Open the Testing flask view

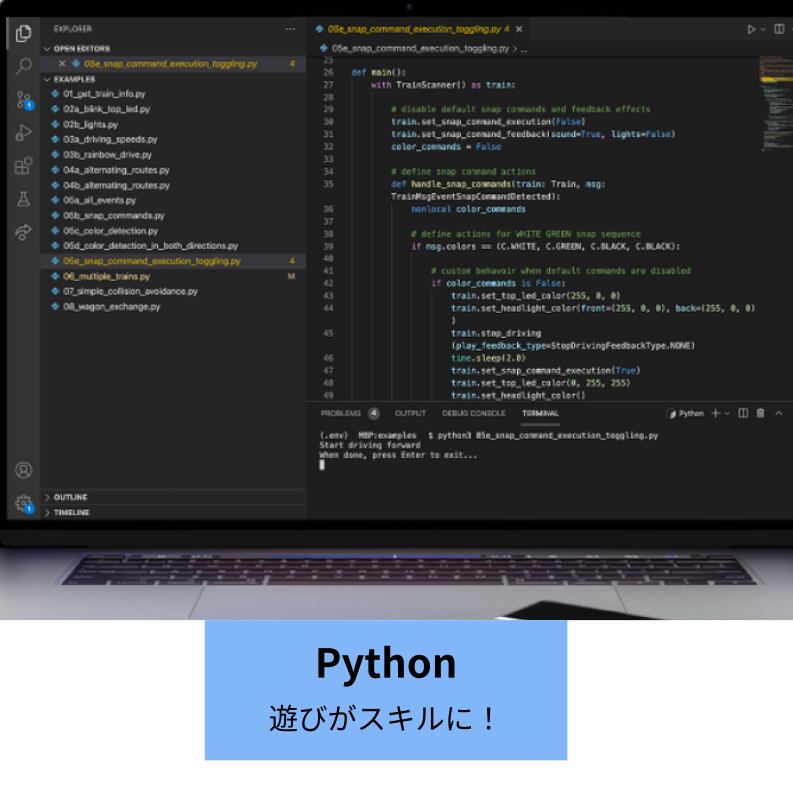click(23, 199)
